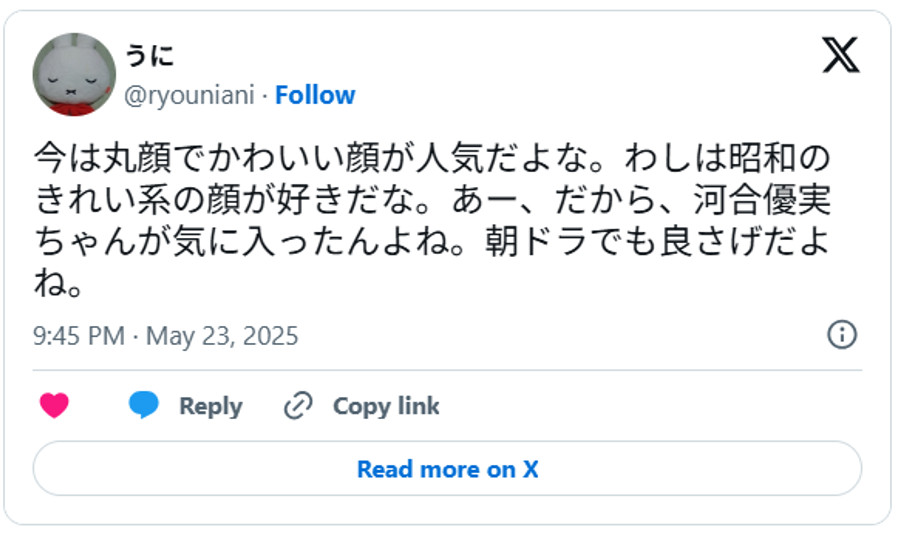Open the 9:45 PM timestamp link
Viewport: 899px width, 535px height.
pos(79,335)
